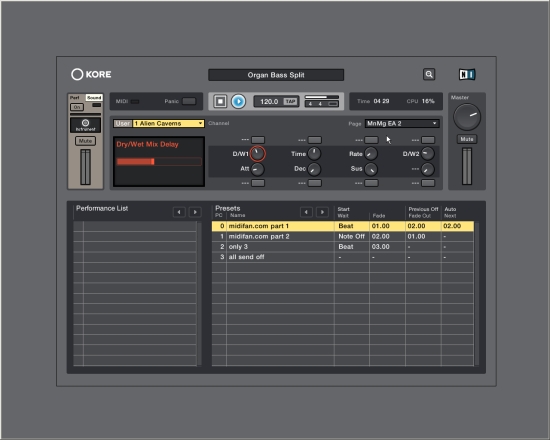Adjust the Sound channel volume fader
The image size is (550, 440).
85,167
